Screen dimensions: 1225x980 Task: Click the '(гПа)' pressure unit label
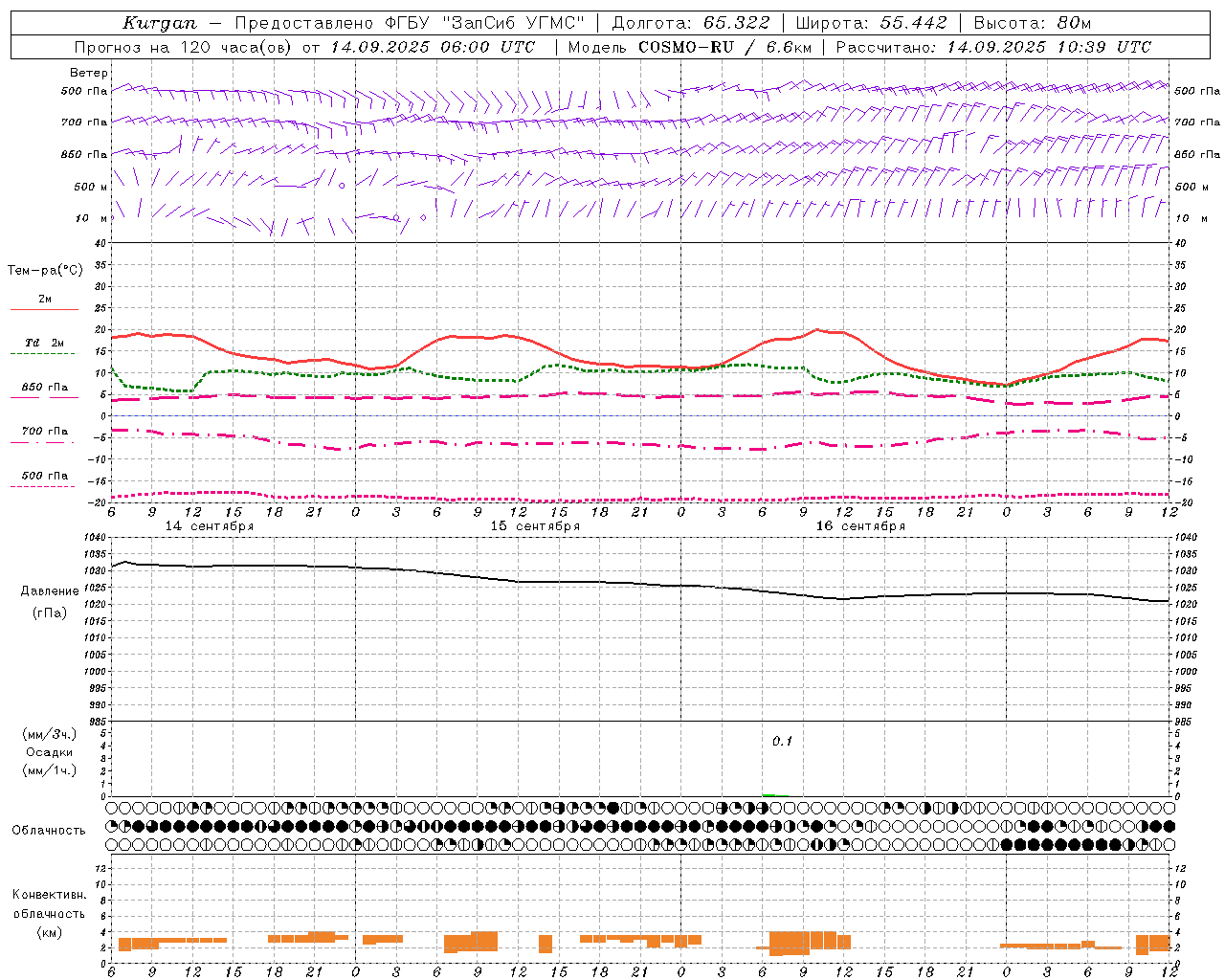tap(50, 613)
